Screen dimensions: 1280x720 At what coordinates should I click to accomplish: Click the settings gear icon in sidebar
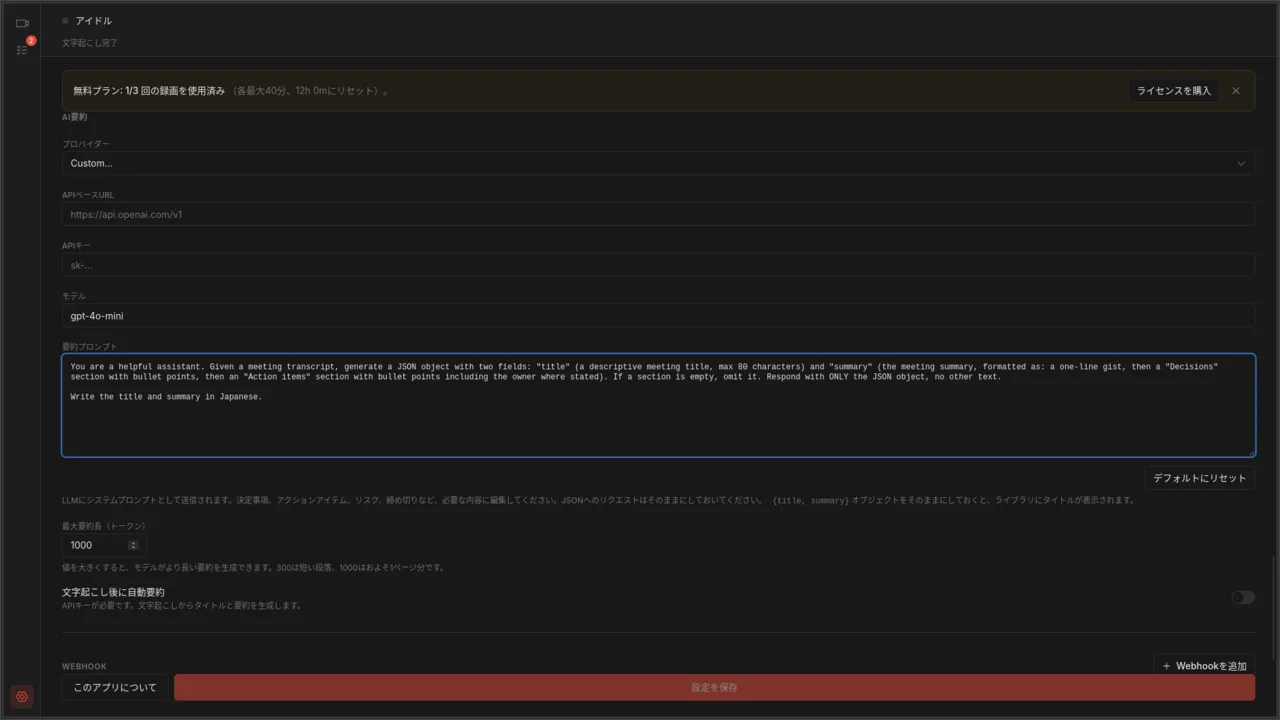22,696
